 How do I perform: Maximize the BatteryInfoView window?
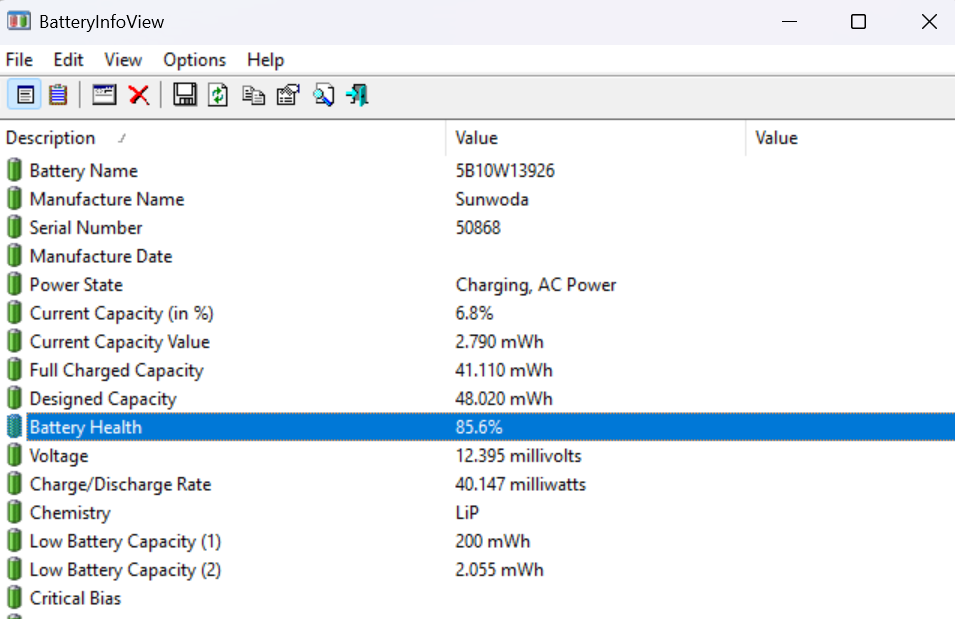pyautogui.click(x=858, y=22)
